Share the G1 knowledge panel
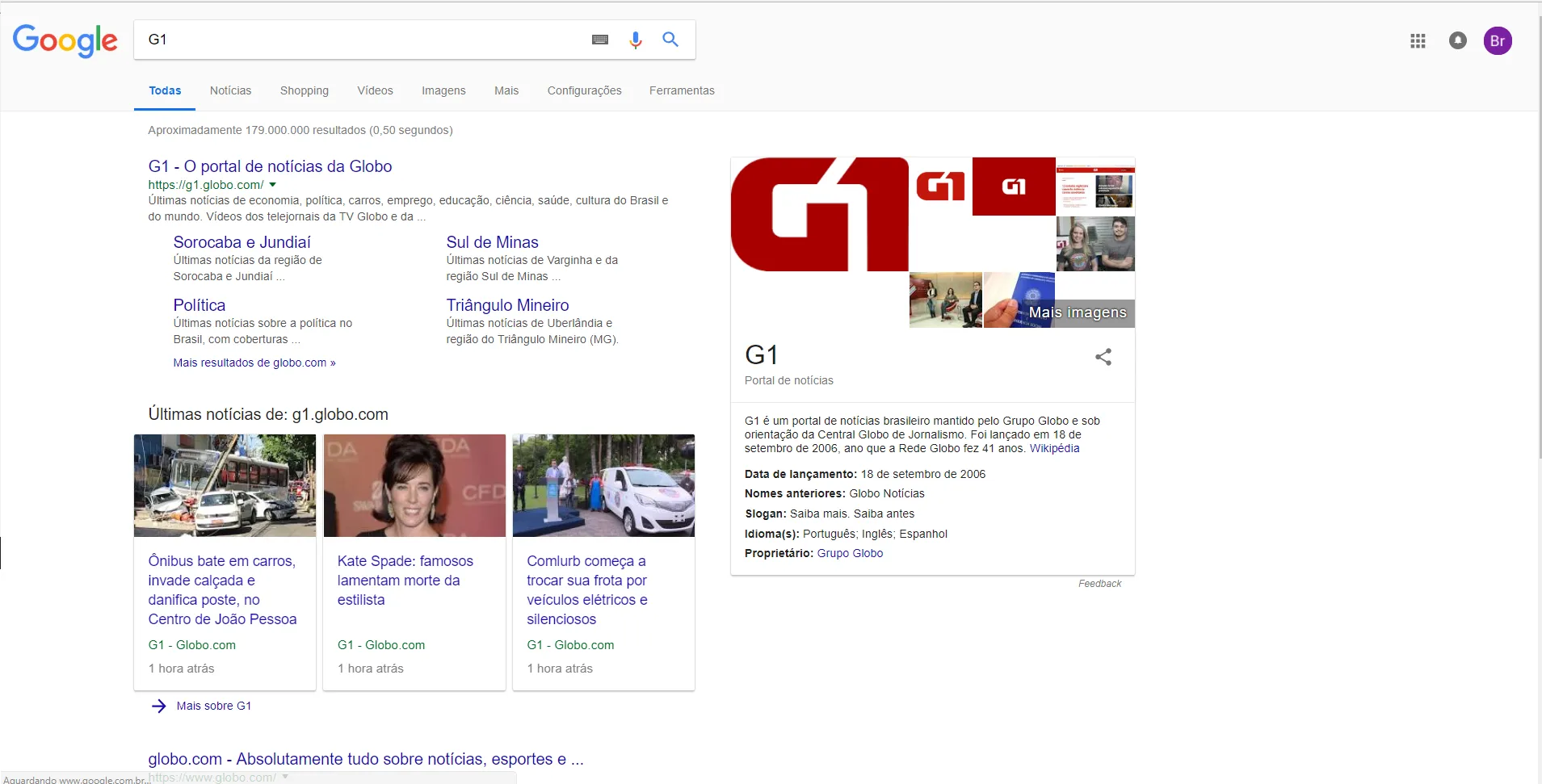 point(1103,357)
